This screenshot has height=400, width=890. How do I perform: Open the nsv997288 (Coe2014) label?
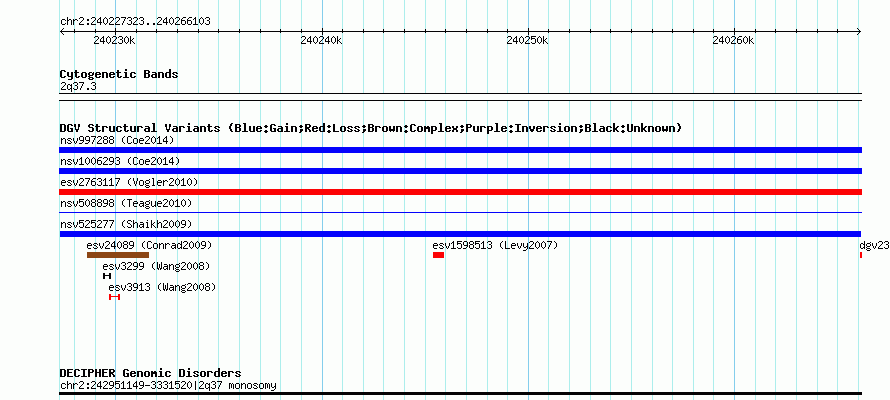point(117,140)
